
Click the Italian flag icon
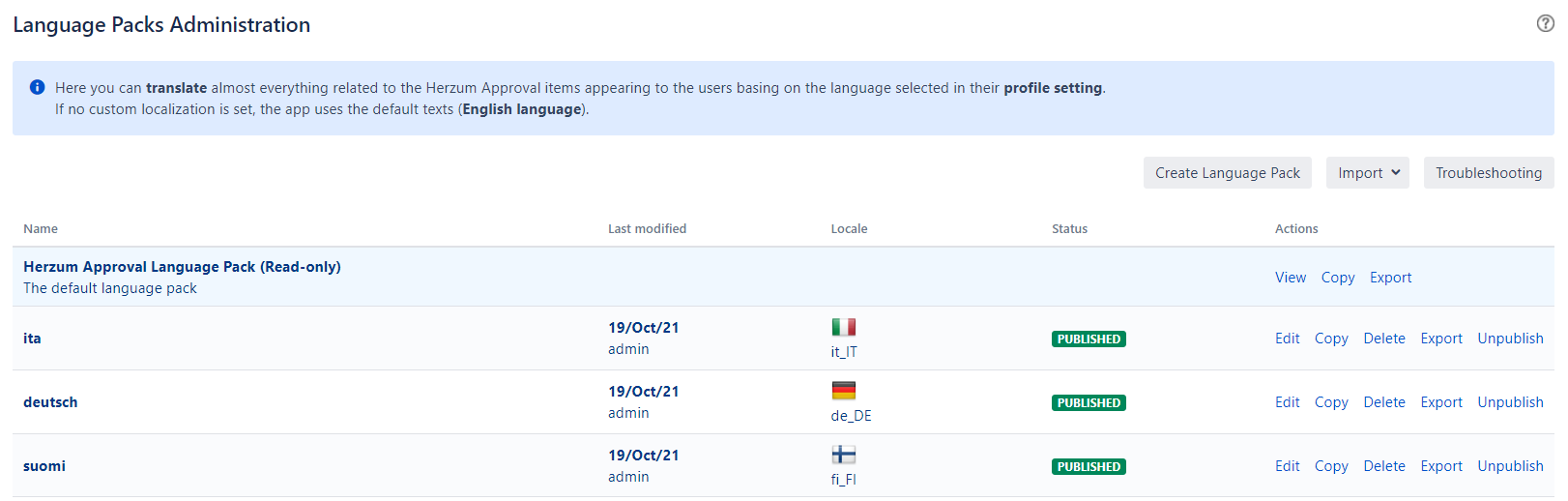tap(843, 327)
